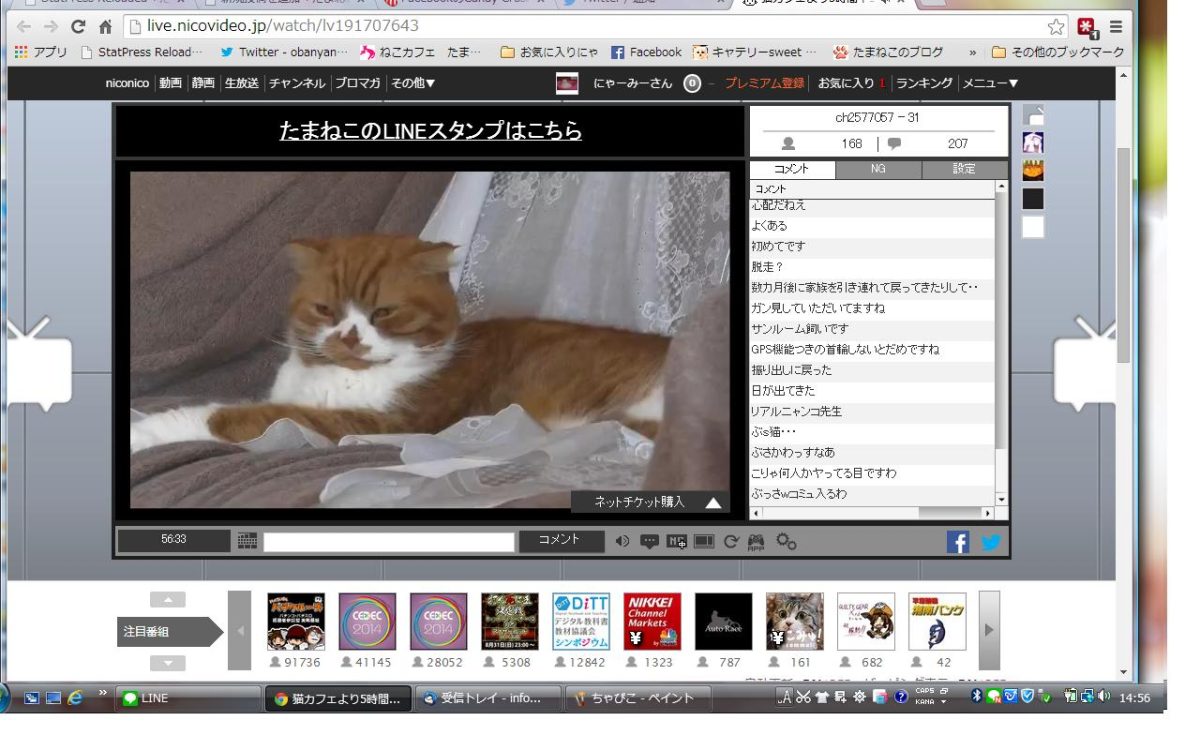Click the purple character icon in the side strip
The height and width of the screenshot is (750, 1200).
click(1033, 143)
